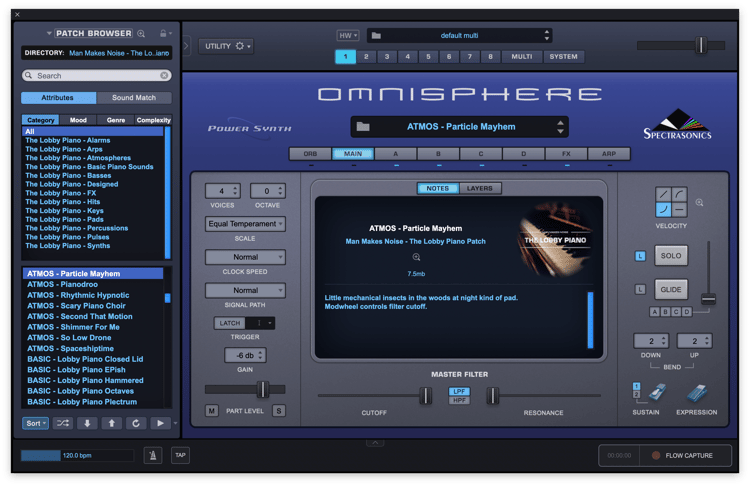This screenshot has height=486, width=750.
Task: Click the Flow Capture record dot
Action: point(656,455)
